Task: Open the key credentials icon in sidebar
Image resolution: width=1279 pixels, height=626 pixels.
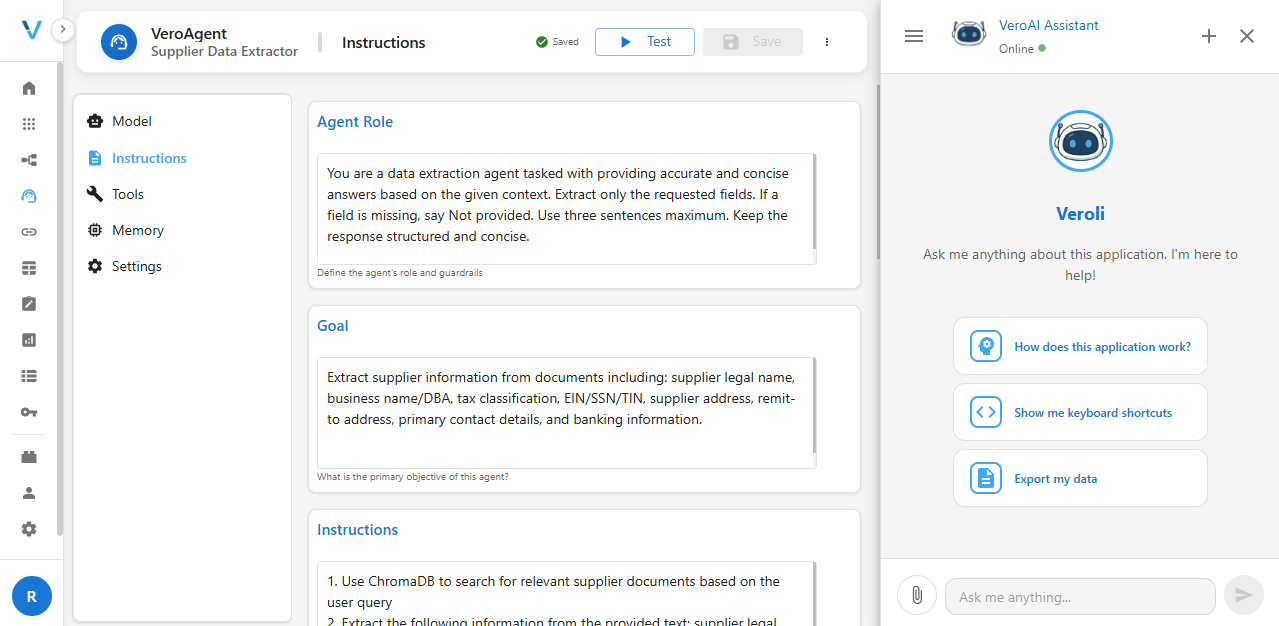Action: pyautogui.click(x=29, y=412)
